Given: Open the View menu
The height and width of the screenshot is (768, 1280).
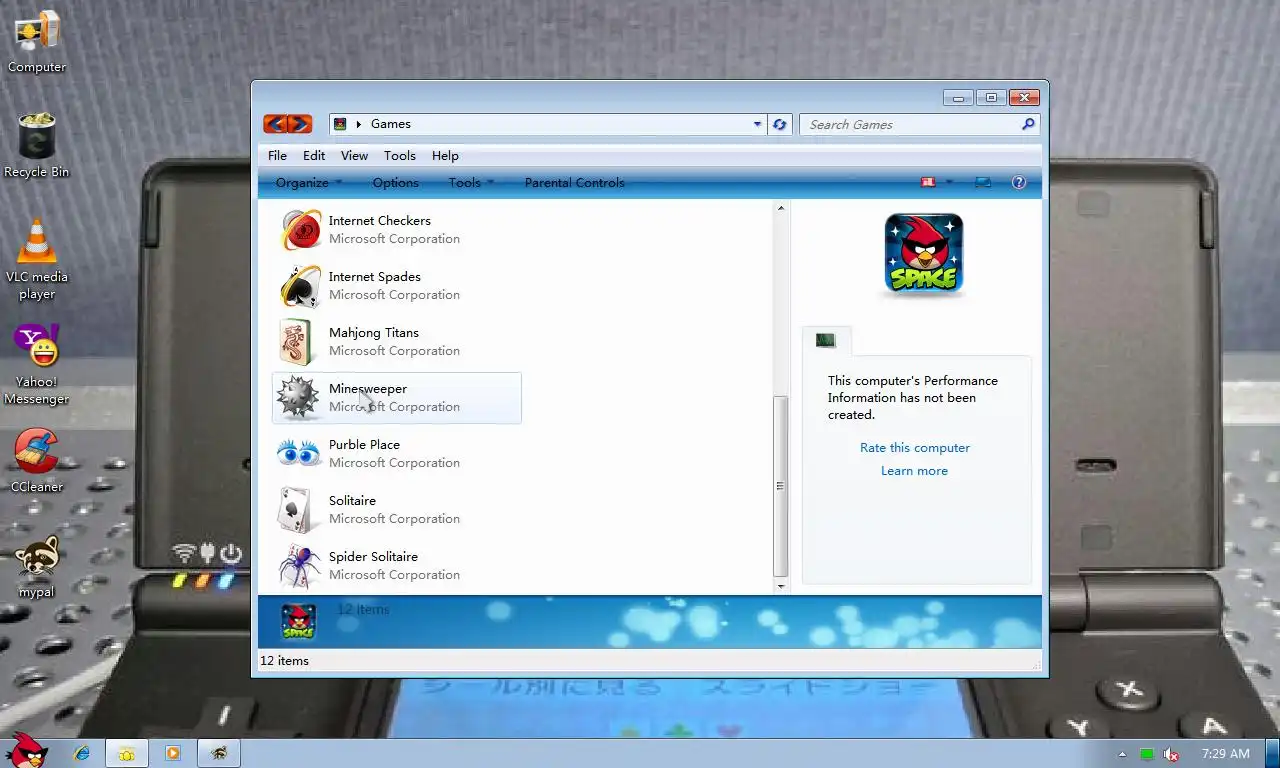Looking at the screenshot, I should [354, 155].
